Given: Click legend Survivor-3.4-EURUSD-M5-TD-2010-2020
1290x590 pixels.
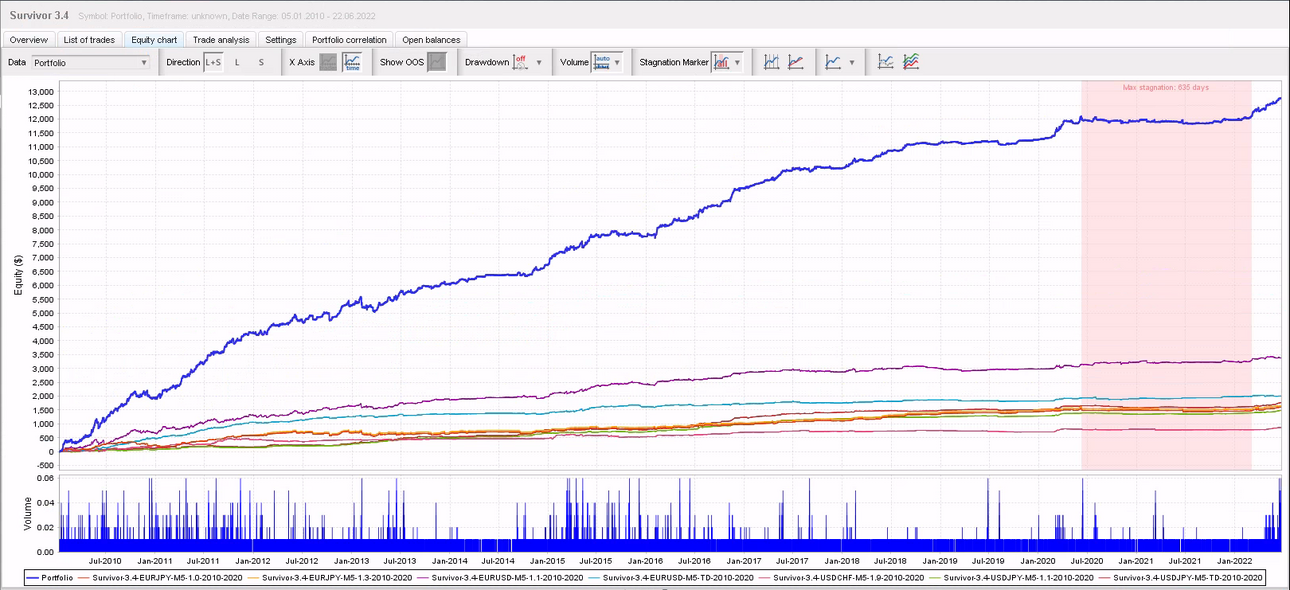Looking at the screenshot, I should point(672,578).
